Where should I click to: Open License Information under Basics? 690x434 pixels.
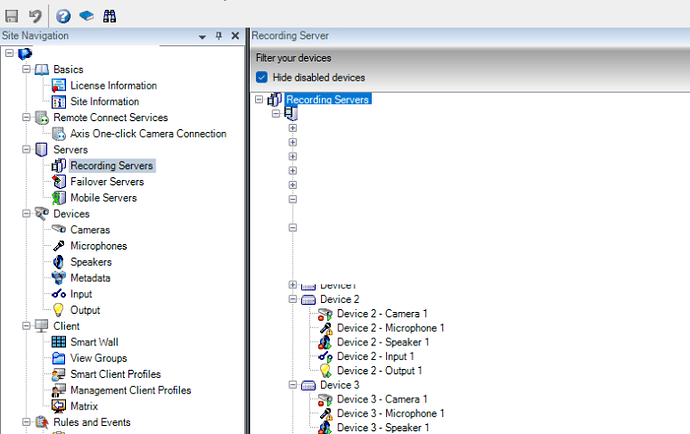(x=113, y=86)
